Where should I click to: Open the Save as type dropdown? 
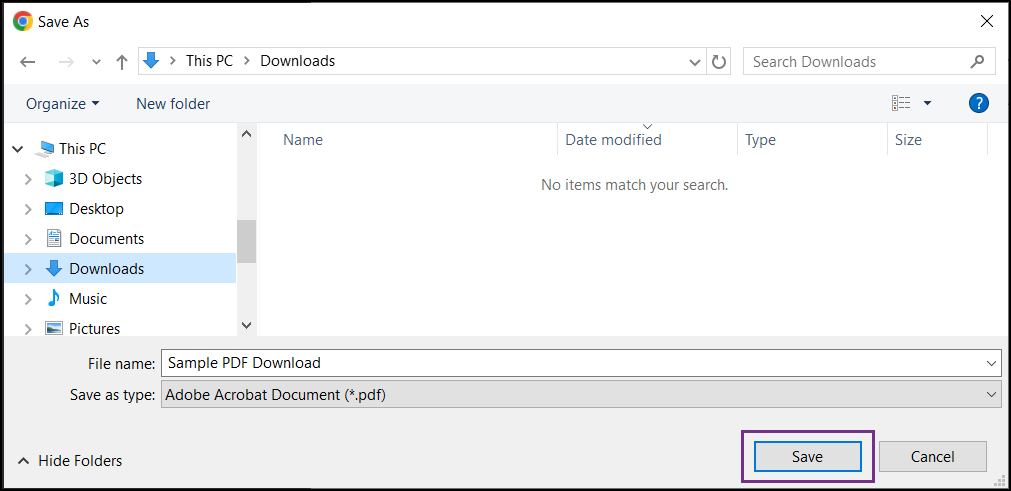[x=580, y=395]
